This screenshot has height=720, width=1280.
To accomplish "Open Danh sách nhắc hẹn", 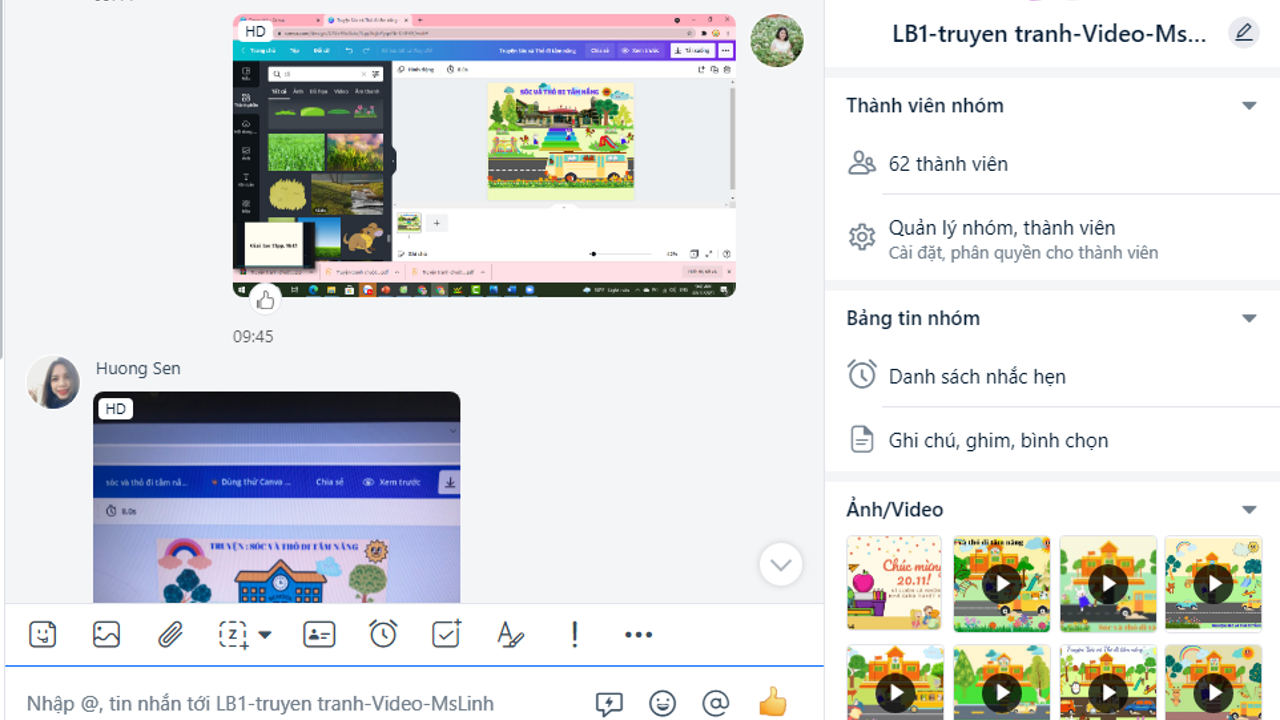I will [x=976, y=377].
